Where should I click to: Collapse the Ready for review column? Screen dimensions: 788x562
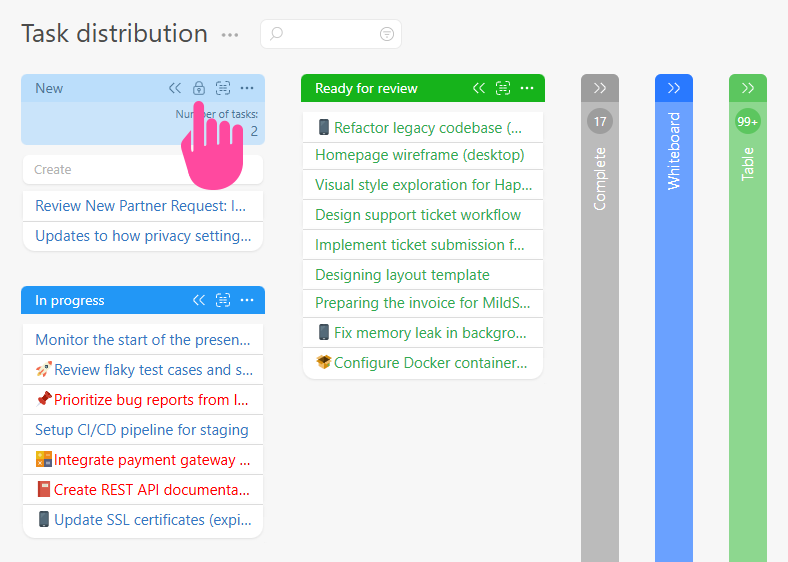tap(479, 88)
